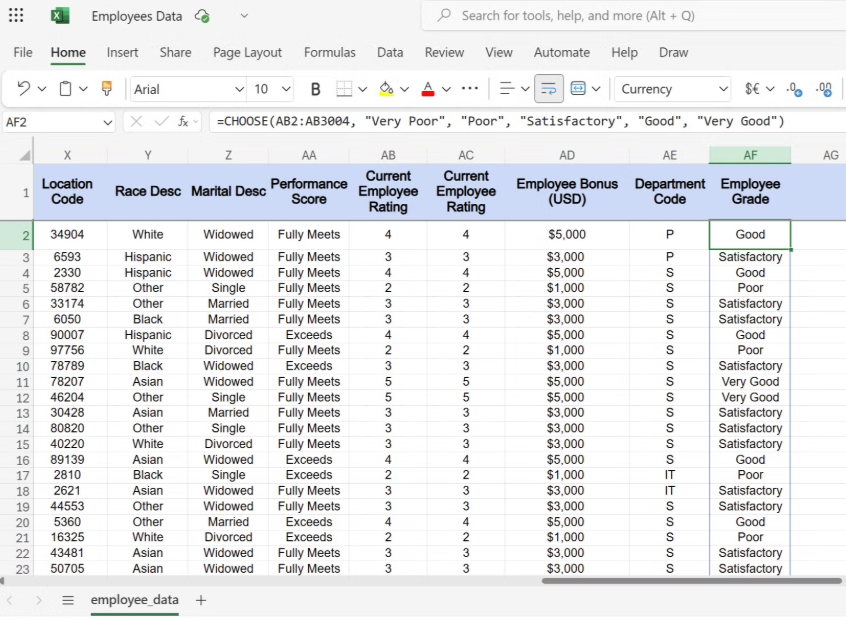Click the Employees Data file name
The width and height of the screenshot is (846, 620).
pos(137,16)
